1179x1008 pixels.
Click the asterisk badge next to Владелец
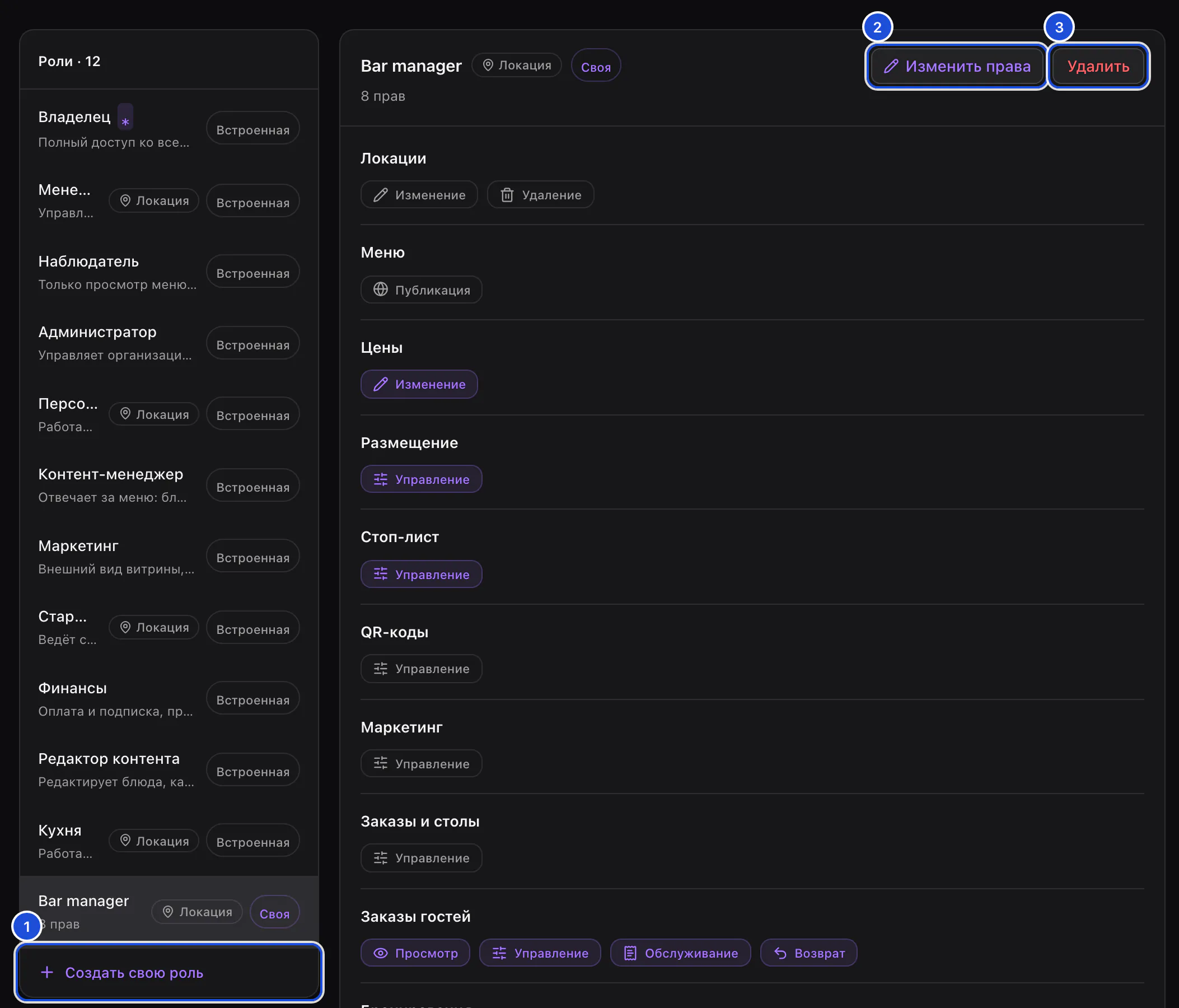click(125, 117)
